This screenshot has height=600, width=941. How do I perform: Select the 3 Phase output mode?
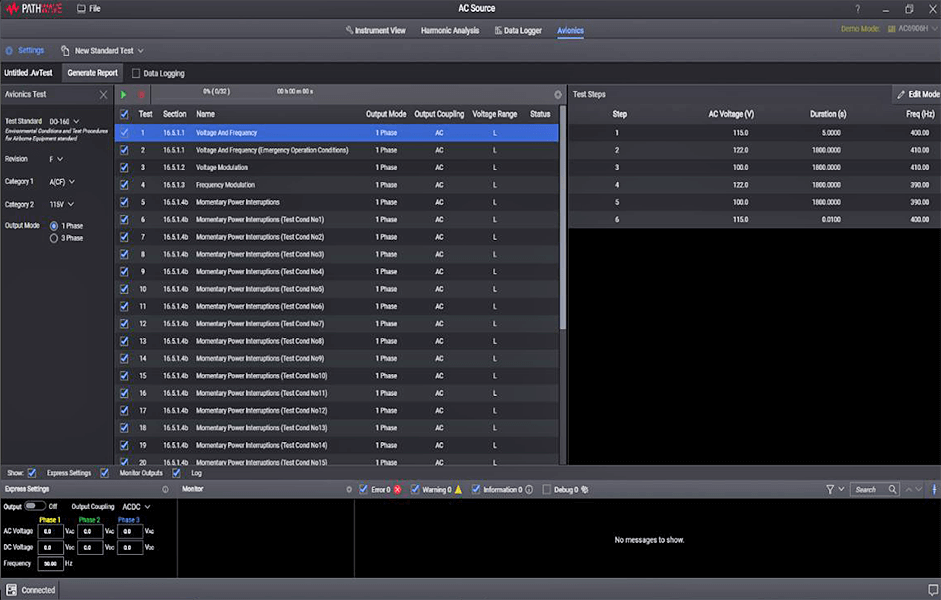click(x=54, y=238)
